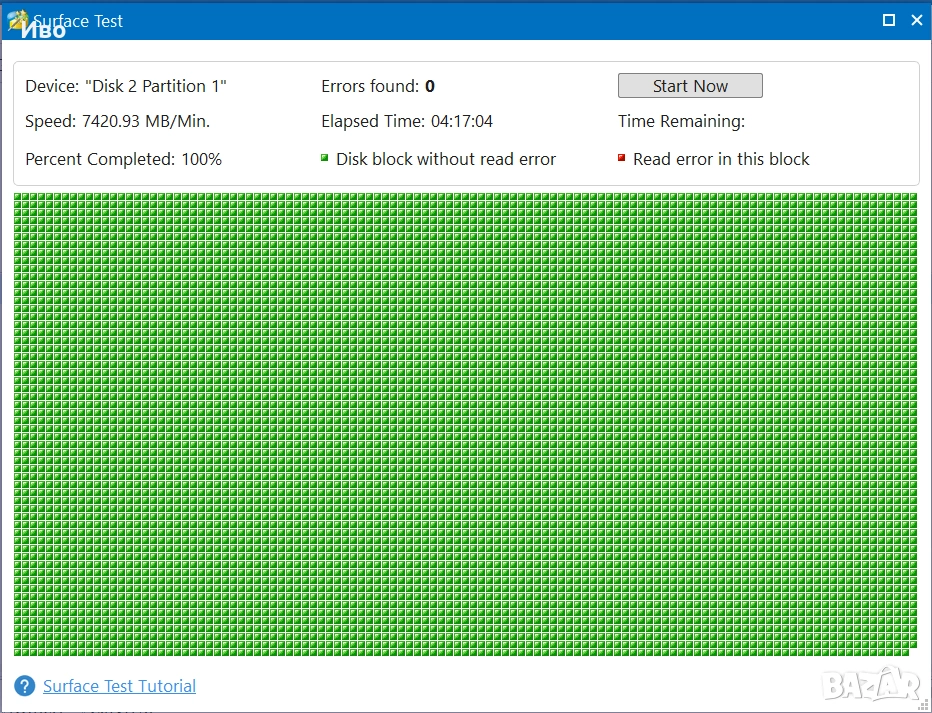932x713 pixels.
Task: Select the top-right green disk block
Action: tap(912, 199)
